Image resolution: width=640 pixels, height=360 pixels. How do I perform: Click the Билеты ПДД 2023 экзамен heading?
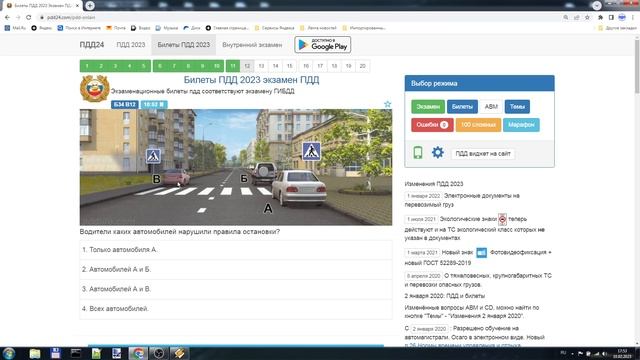(251, 80)
